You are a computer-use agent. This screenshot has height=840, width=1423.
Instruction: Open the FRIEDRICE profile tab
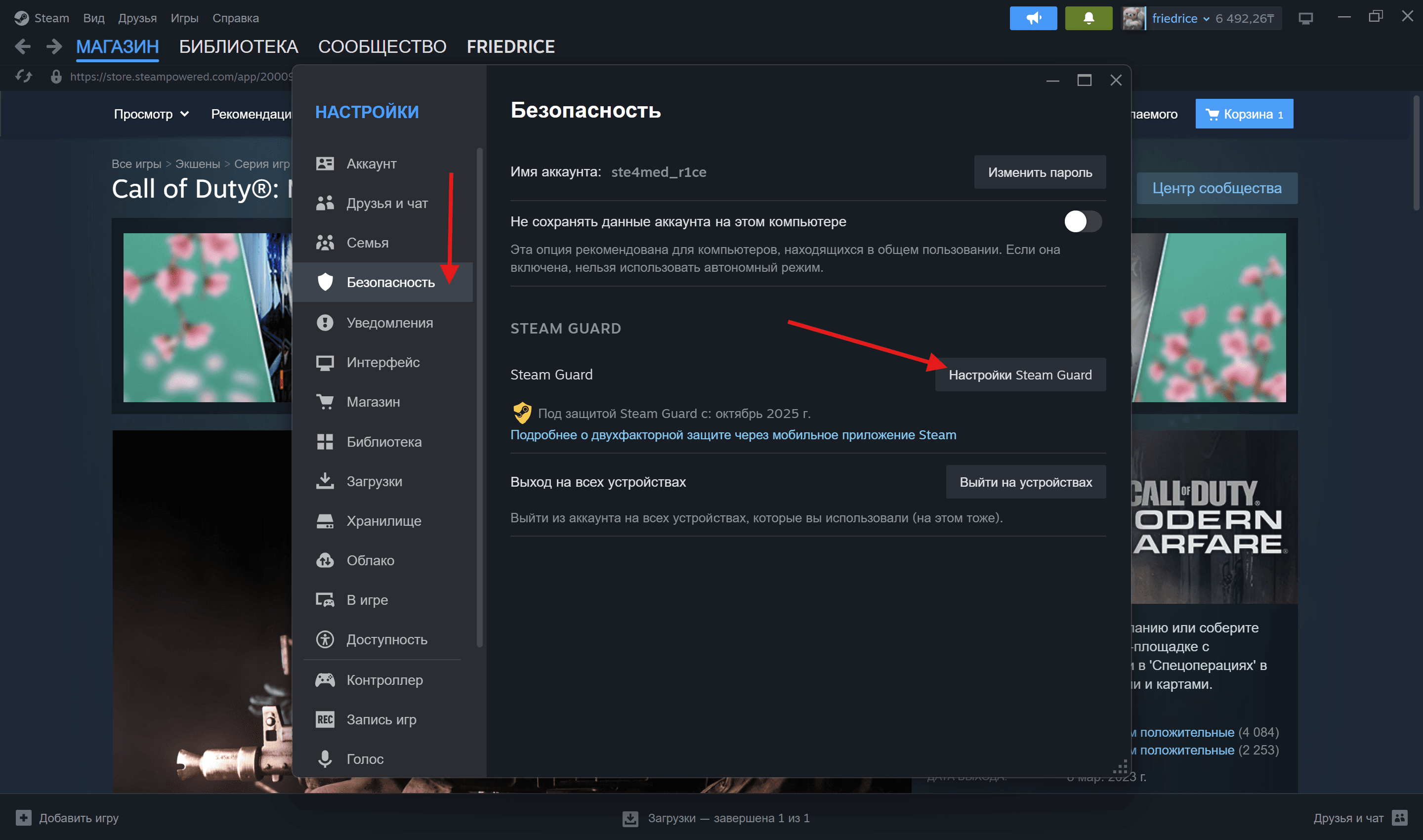pyautogui.click(x=510, y=46)
